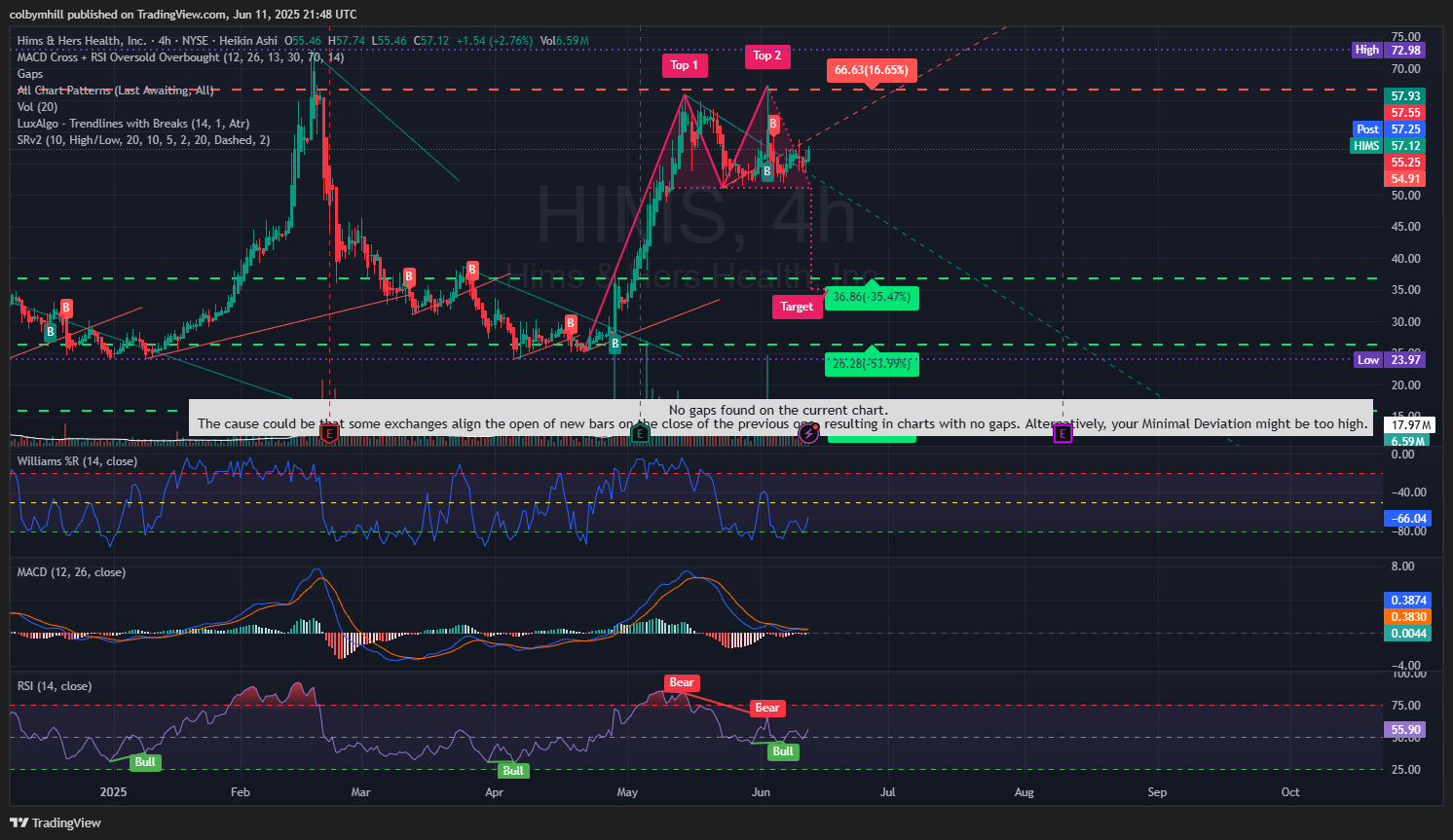The width and height of the screenshot is (1453, 840).
Task: Click the 2025 date axis label
Action: (x=114, y=792)
